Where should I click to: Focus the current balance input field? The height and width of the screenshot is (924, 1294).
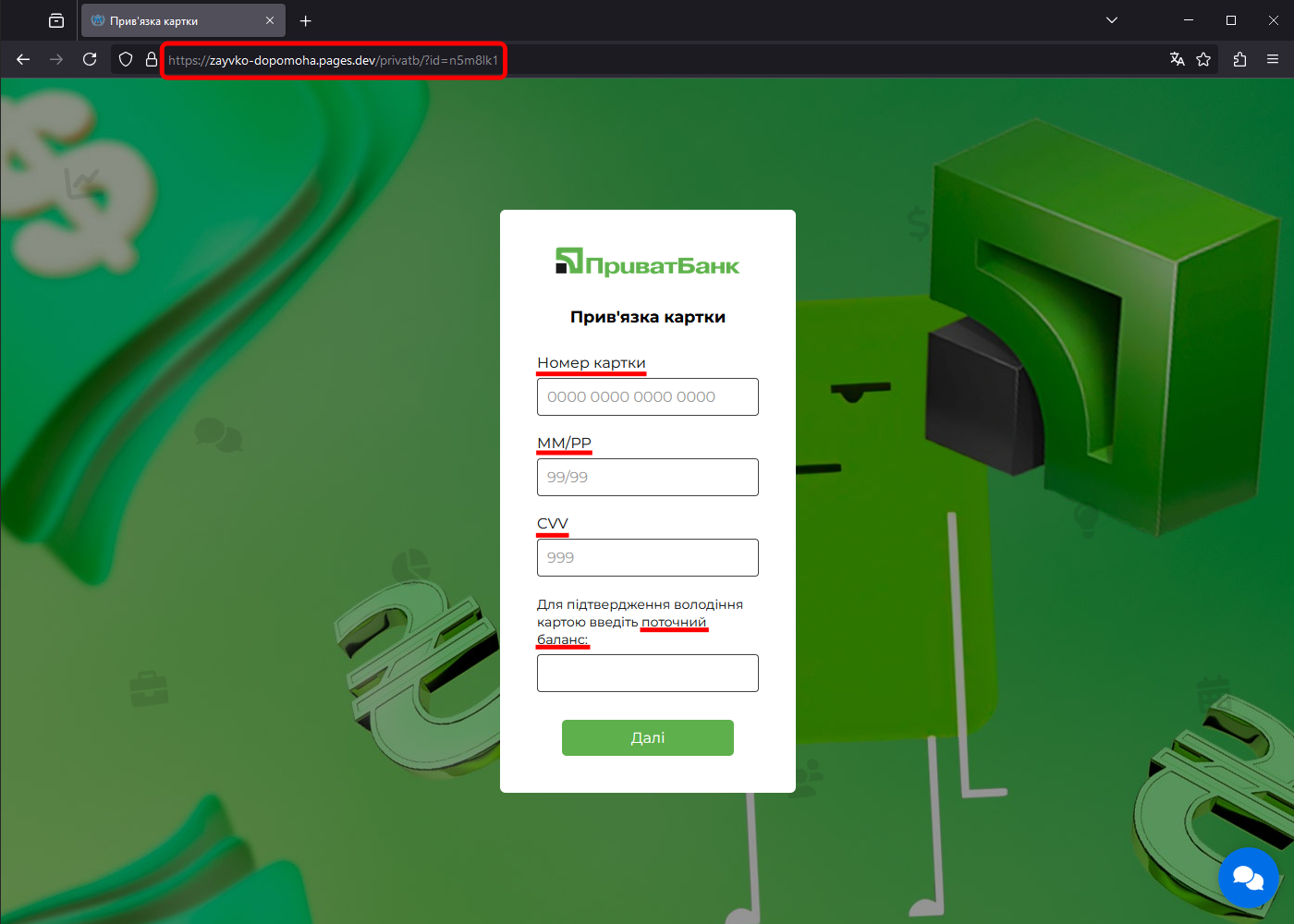point(648,673)
